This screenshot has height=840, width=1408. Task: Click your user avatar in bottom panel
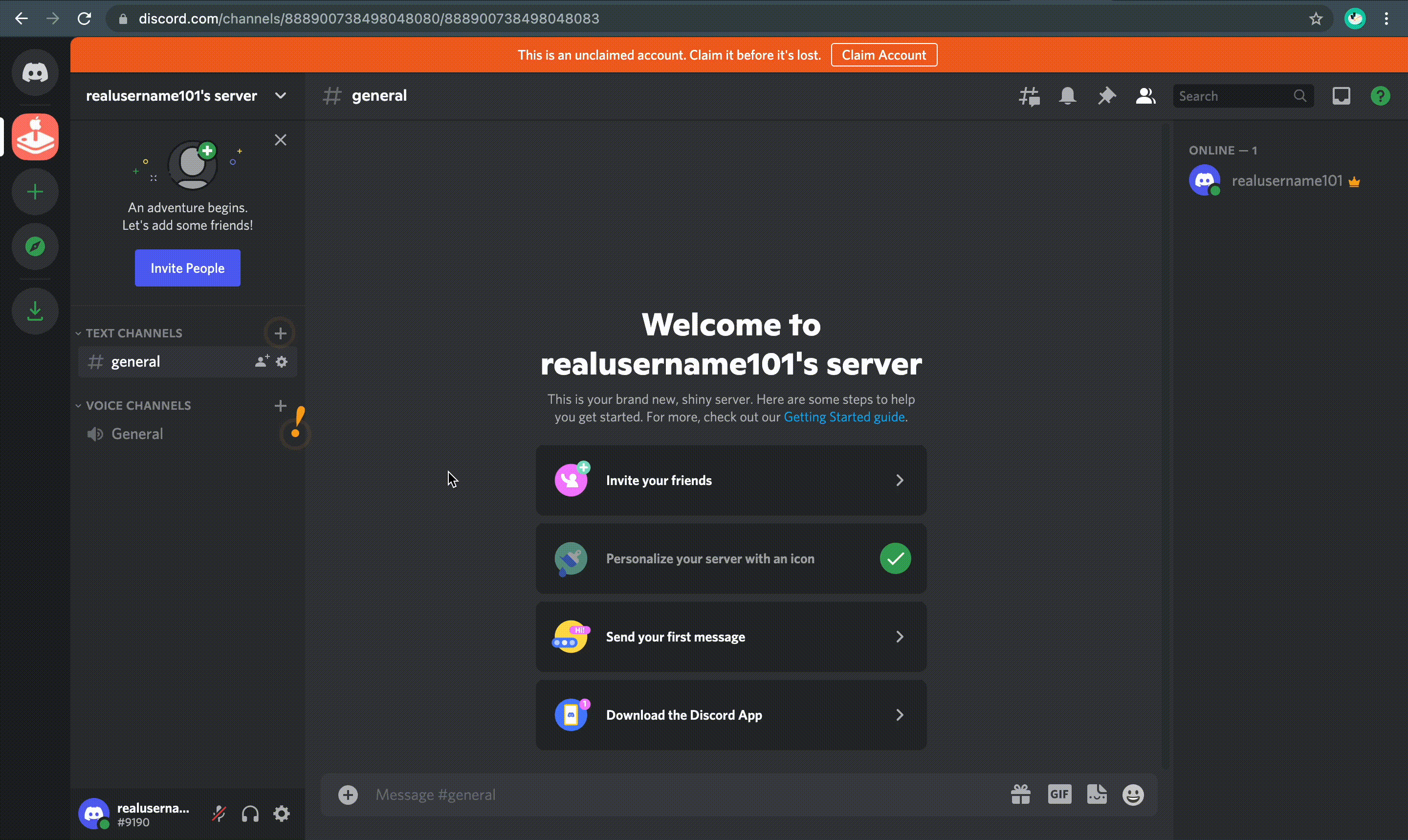click(94, 814)
